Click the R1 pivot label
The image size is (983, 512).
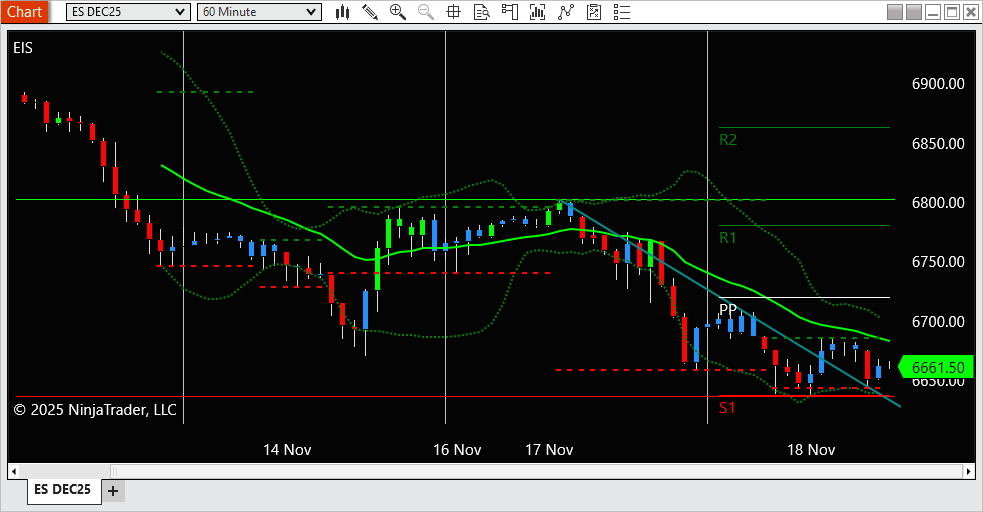point(728,238)
